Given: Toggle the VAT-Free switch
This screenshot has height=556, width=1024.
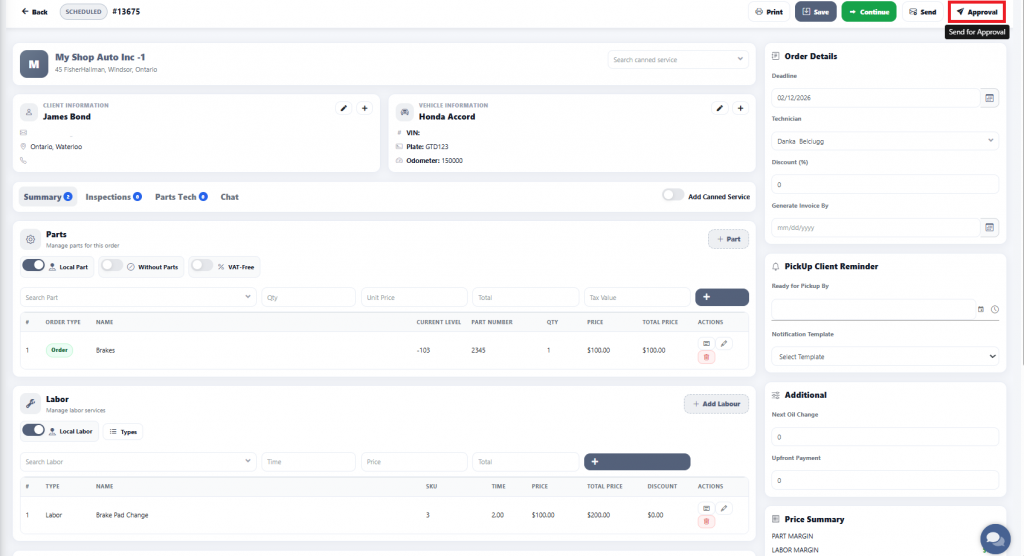Looking at the screenshot, I should point(201,266).
